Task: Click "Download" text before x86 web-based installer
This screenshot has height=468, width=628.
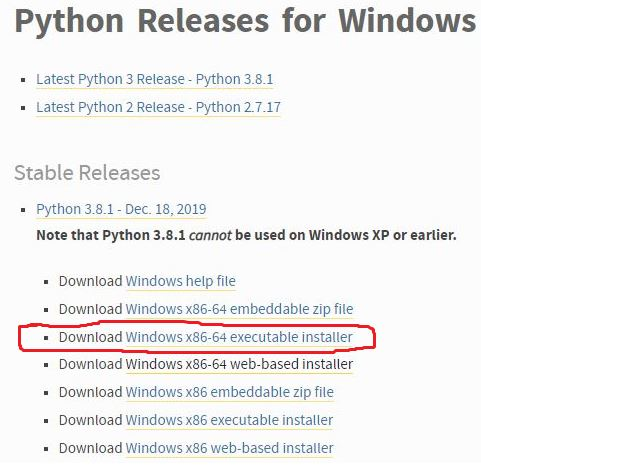Action: tap(90, 448)
